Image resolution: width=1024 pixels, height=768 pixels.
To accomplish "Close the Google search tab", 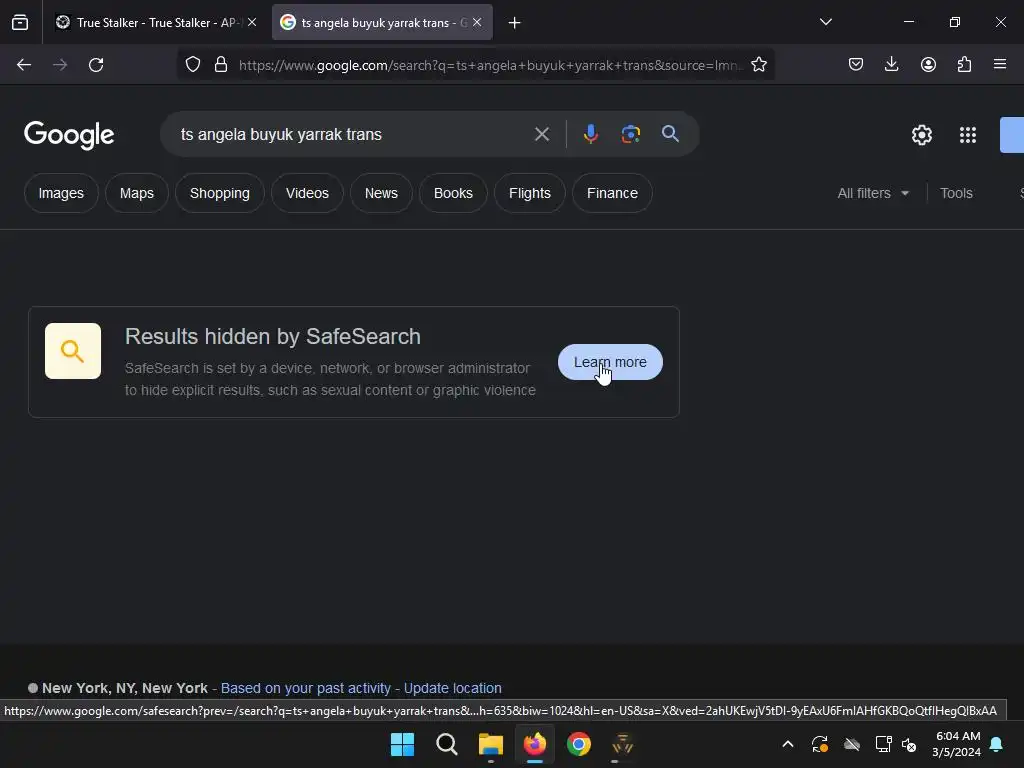I will click(x=477, y=22).
